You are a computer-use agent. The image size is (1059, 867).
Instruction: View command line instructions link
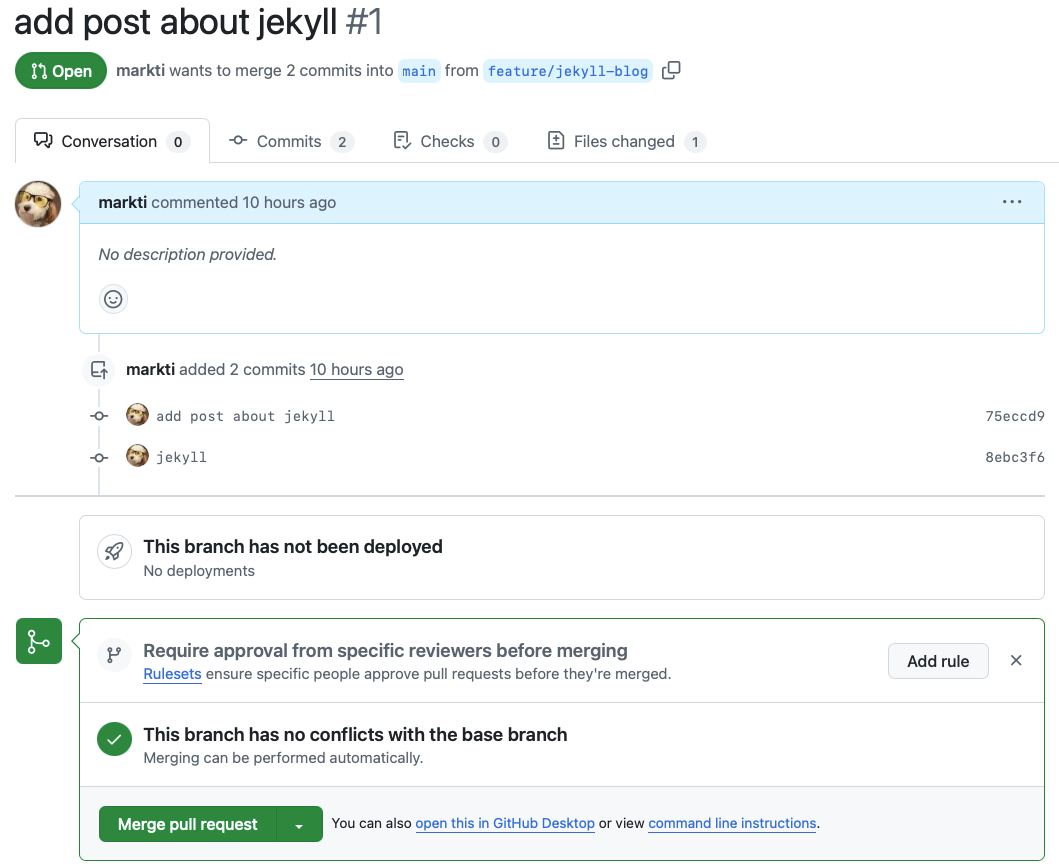(x=732, y=823)
